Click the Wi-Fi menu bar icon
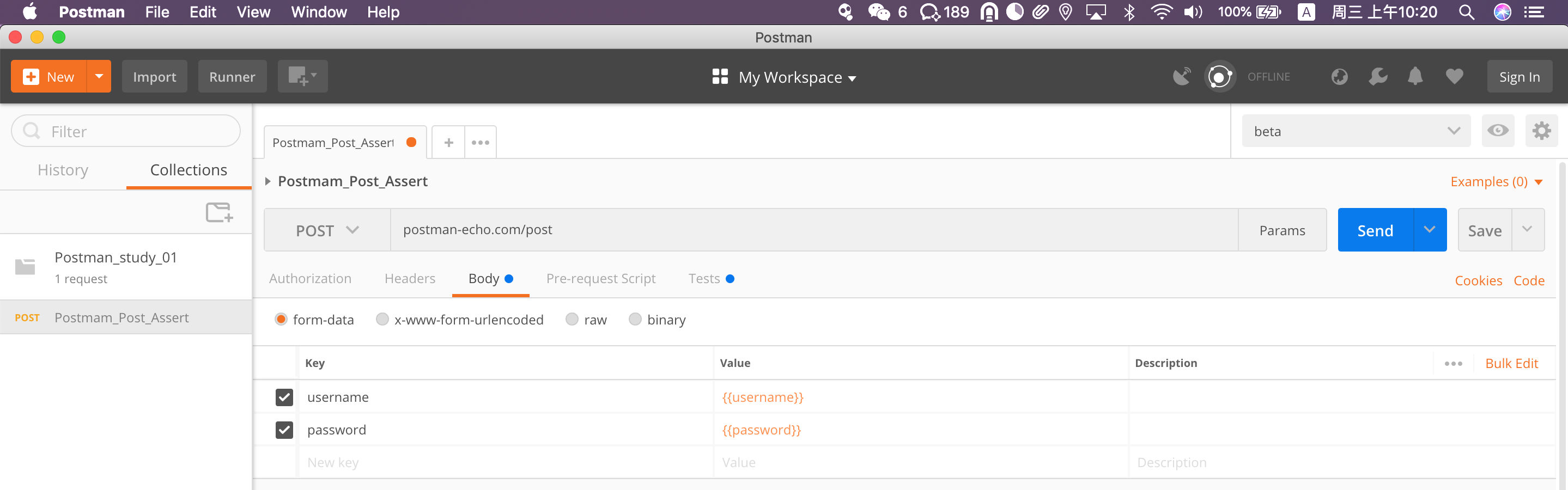 [x=1162, y=11]
